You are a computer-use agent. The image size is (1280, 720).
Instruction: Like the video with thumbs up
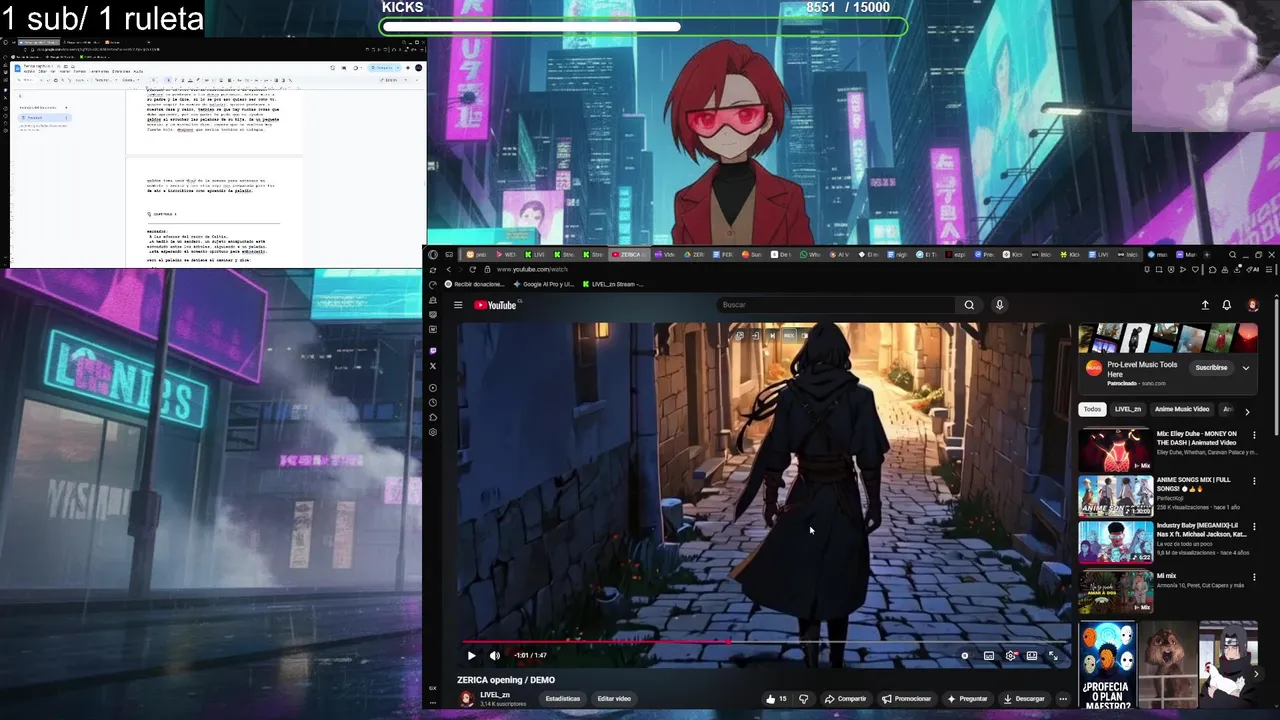(x=776, y=699)
